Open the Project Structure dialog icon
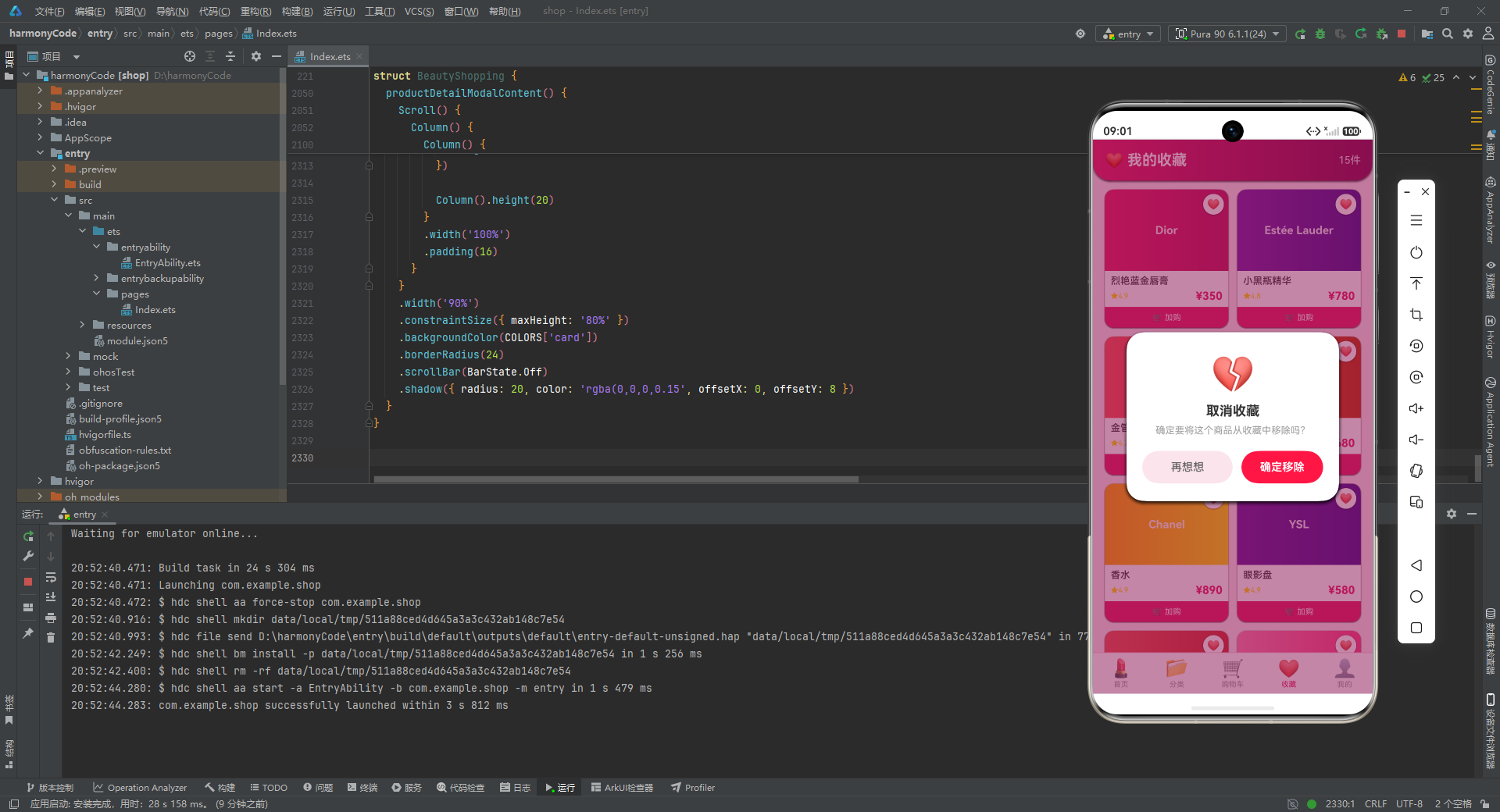This screenshot has width=1500, height=812. 1427,34
